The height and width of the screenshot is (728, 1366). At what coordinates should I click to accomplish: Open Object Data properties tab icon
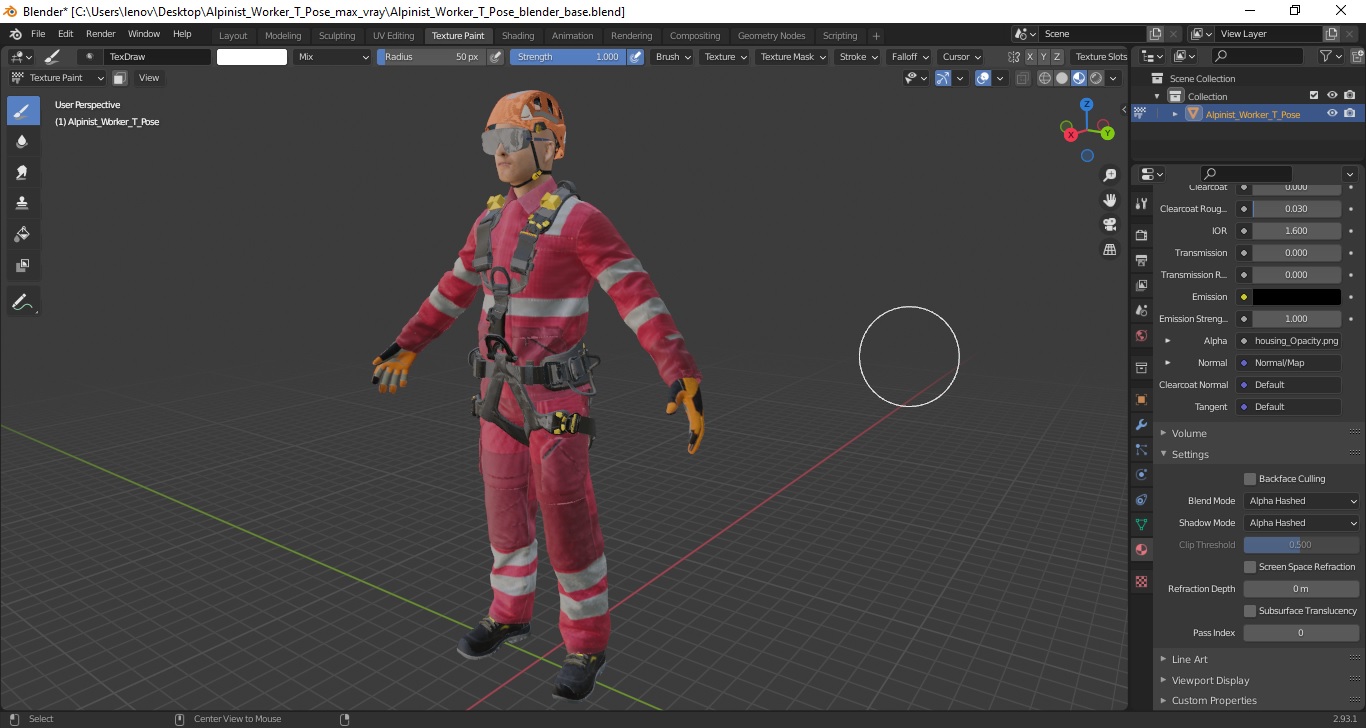click(x=1141, y=524)
